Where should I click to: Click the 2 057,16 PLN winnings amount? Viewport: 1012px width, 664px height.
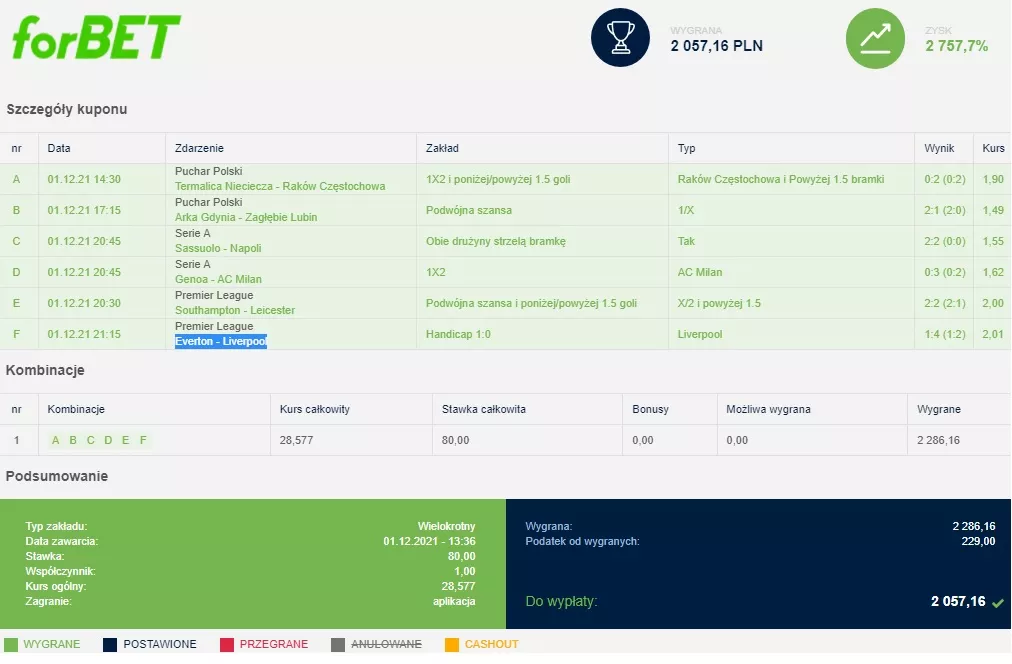click(x=716, y=46)
